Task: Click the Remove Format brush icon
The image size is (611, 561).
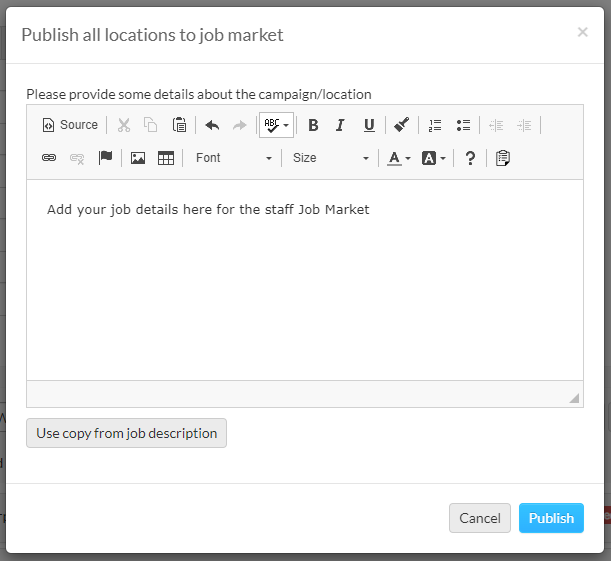Action: point(401,125)
